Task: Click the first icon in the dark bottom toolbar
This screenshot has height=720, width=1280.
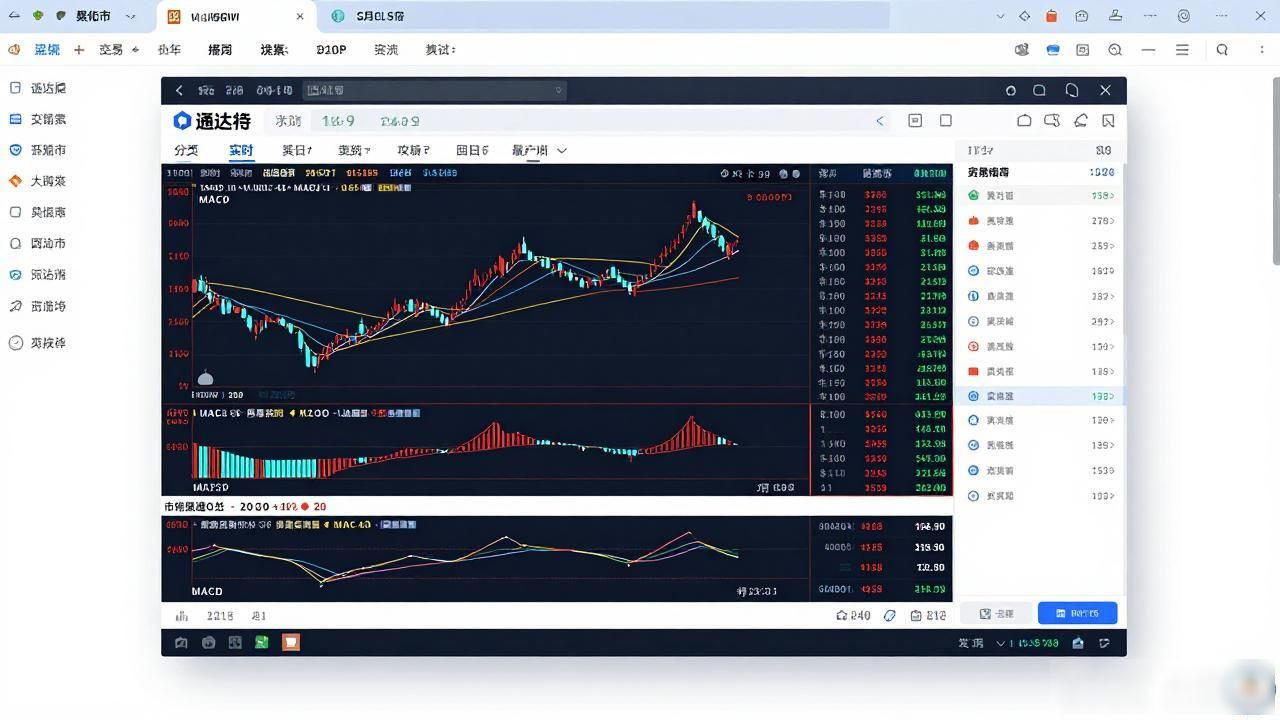Action: pos(181,642)
